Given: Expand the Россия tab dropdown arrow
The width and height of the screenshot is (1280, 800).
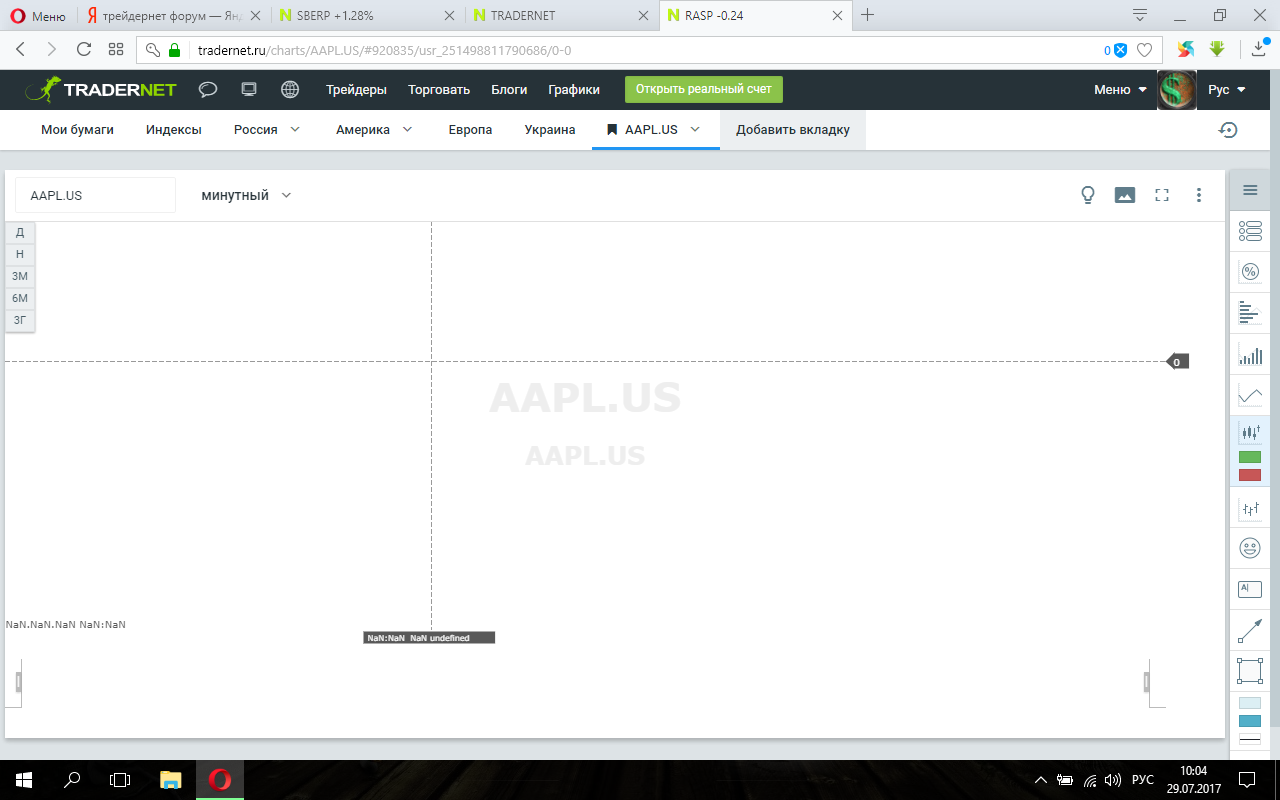Looking at the screenshot, I should (x=295, y=129).
